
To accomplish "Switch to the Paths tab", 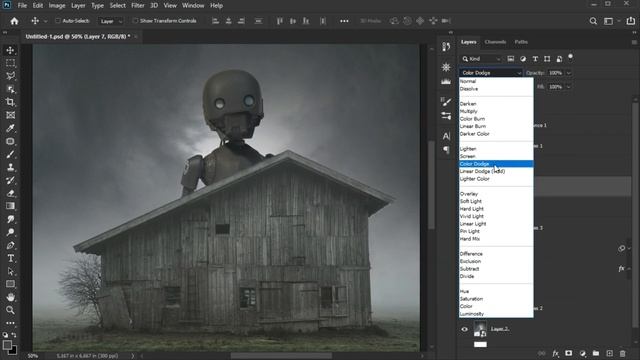I will (521, 42).
